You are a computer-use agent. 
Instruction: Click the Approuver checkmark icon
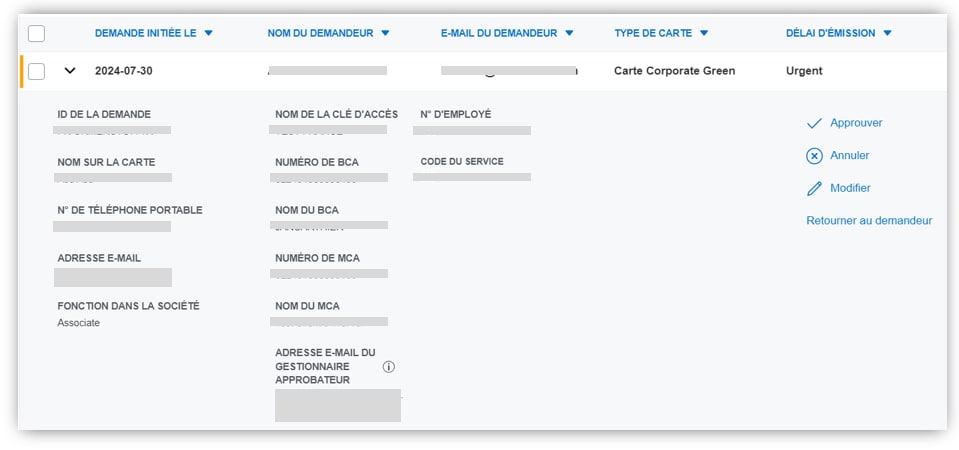[x=814, y=123]
